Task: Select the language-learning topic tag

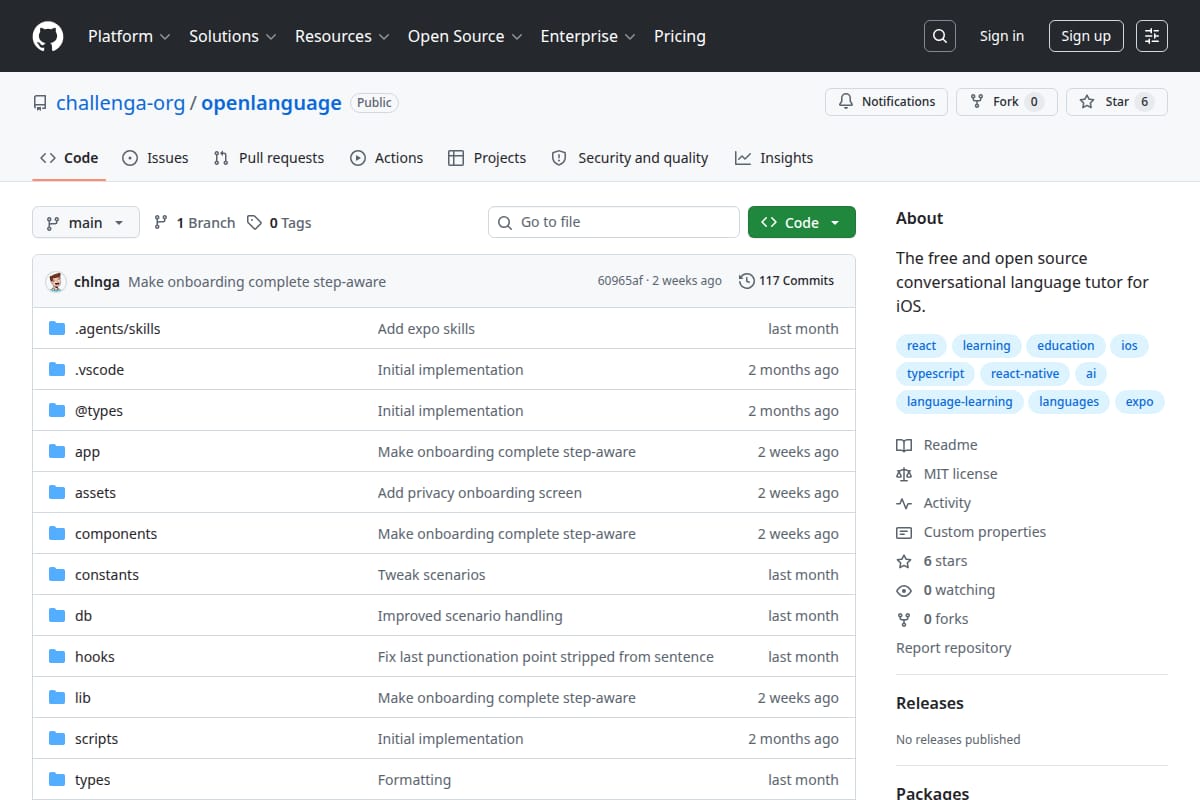Action: click(x=959, y=402)
